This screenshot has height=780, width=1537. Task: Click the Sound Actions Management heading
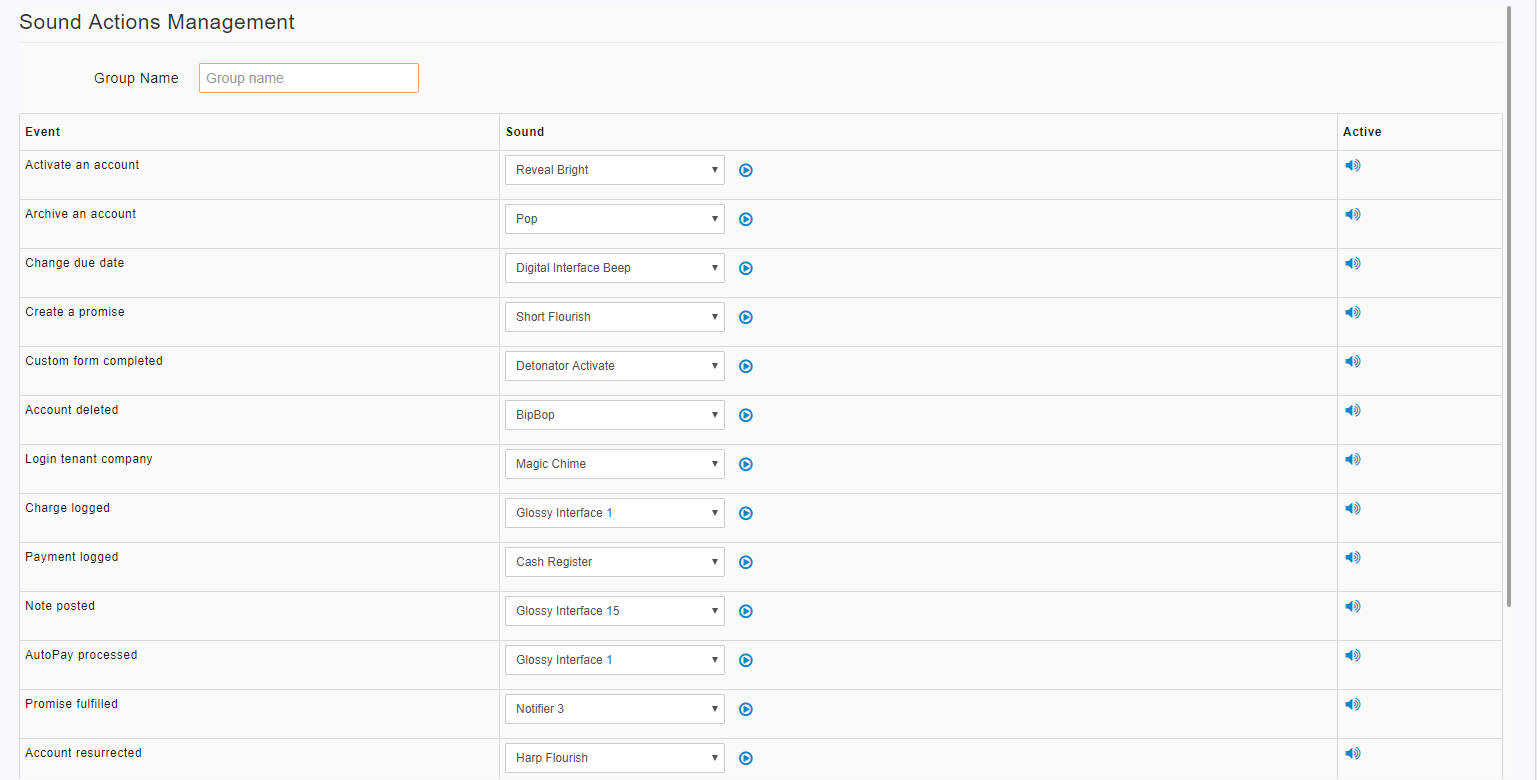tap(157, 22)
